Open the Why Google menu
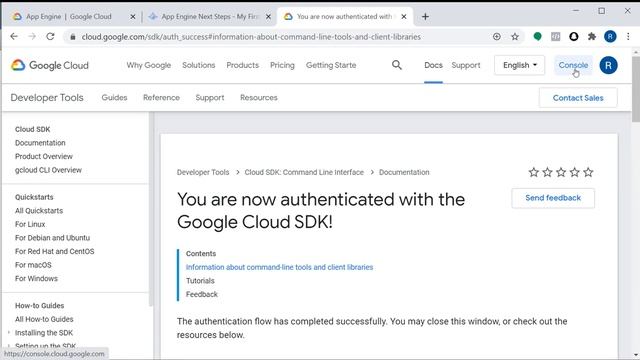 (149, 65)
